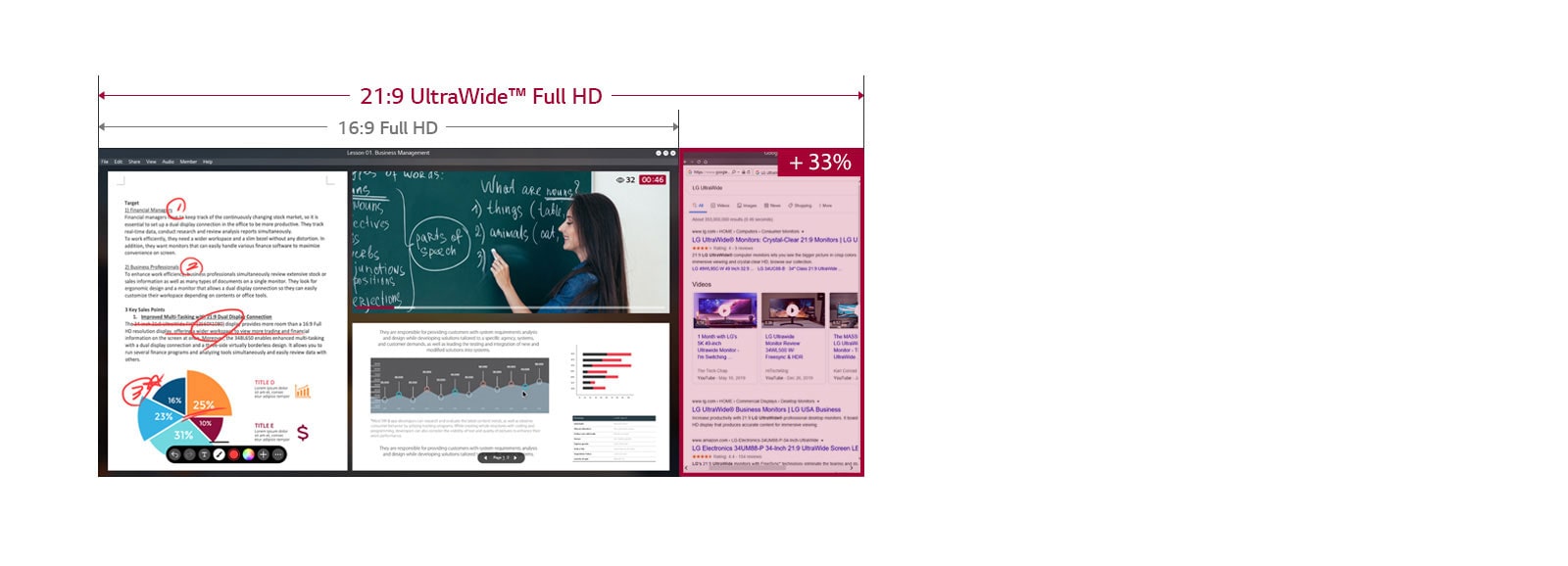
Task: Select the text tool in annotation toolbar
Action: [204, 454]
